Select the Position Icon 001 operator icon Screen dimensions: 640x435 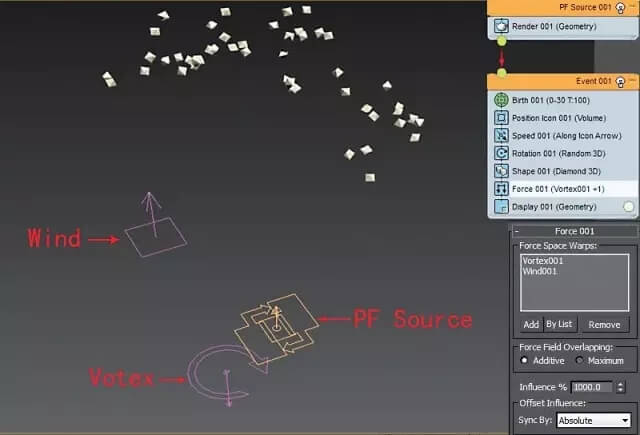click(x=502, y=118)
